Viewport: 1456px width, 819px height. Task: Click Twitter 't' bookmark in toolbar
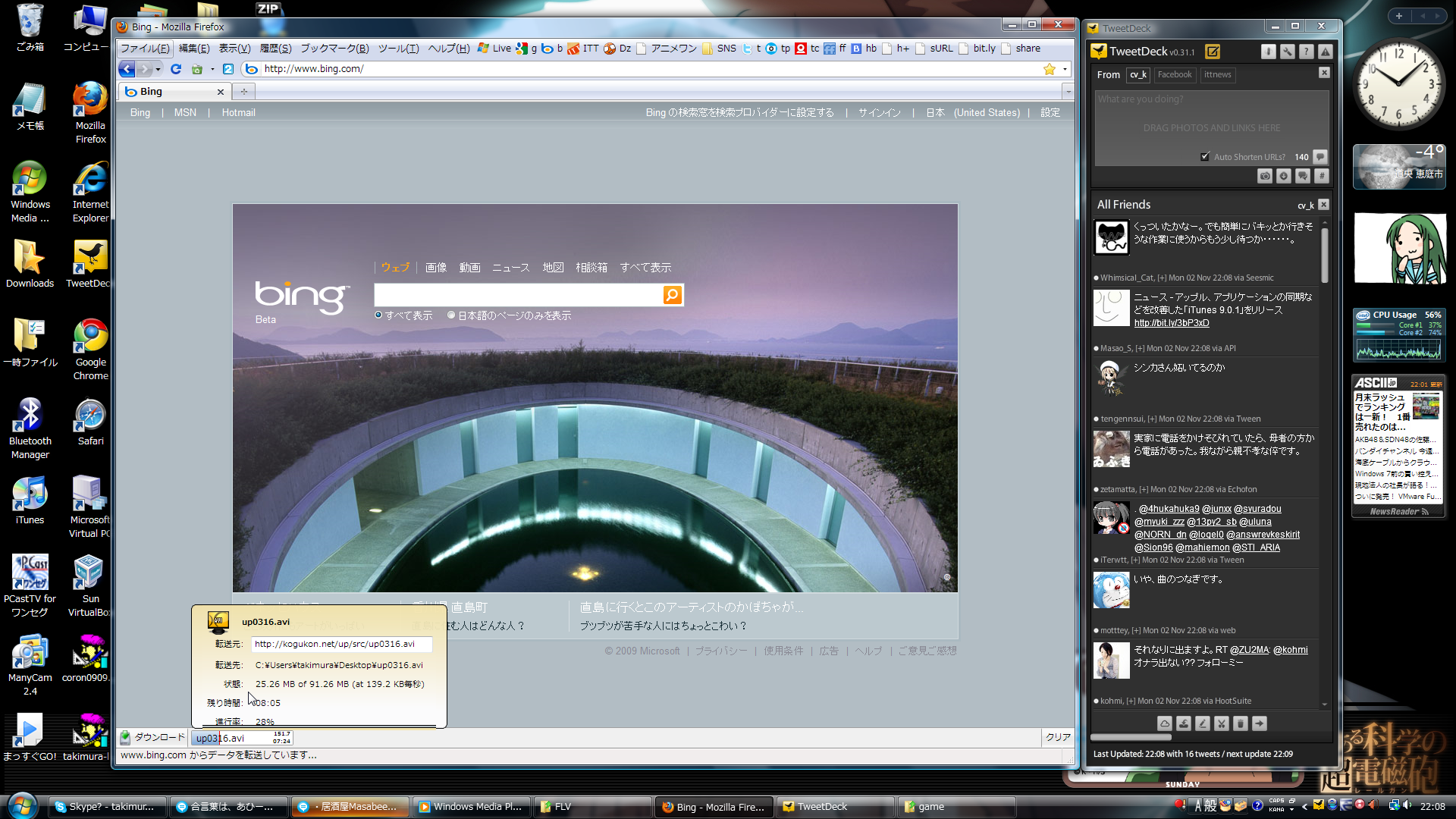pos(752,49)
